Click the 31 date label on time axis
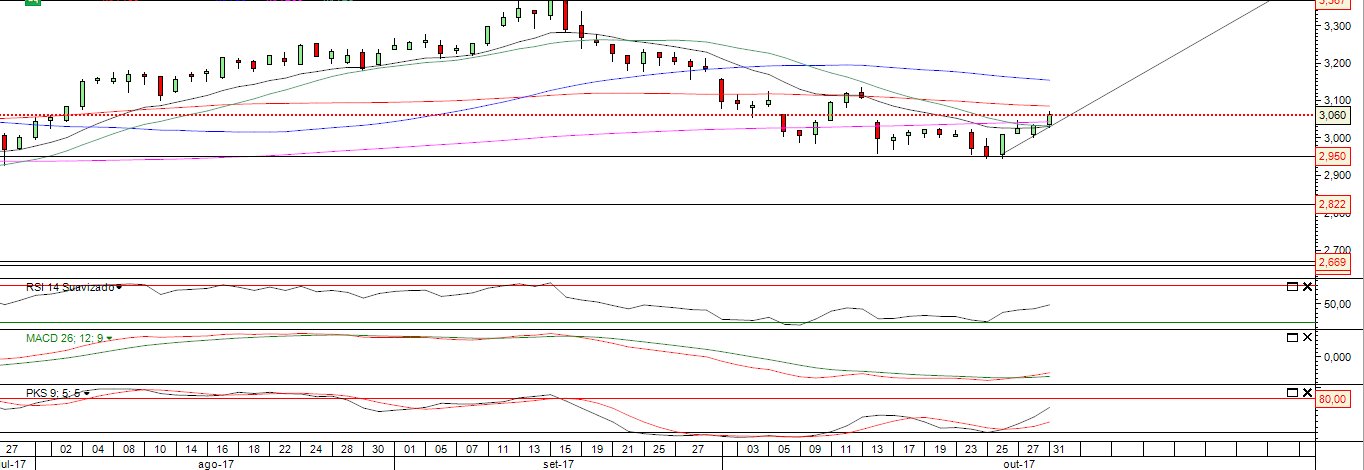The width and height of the screenshot is (1364, 470). coord(1058,450)
